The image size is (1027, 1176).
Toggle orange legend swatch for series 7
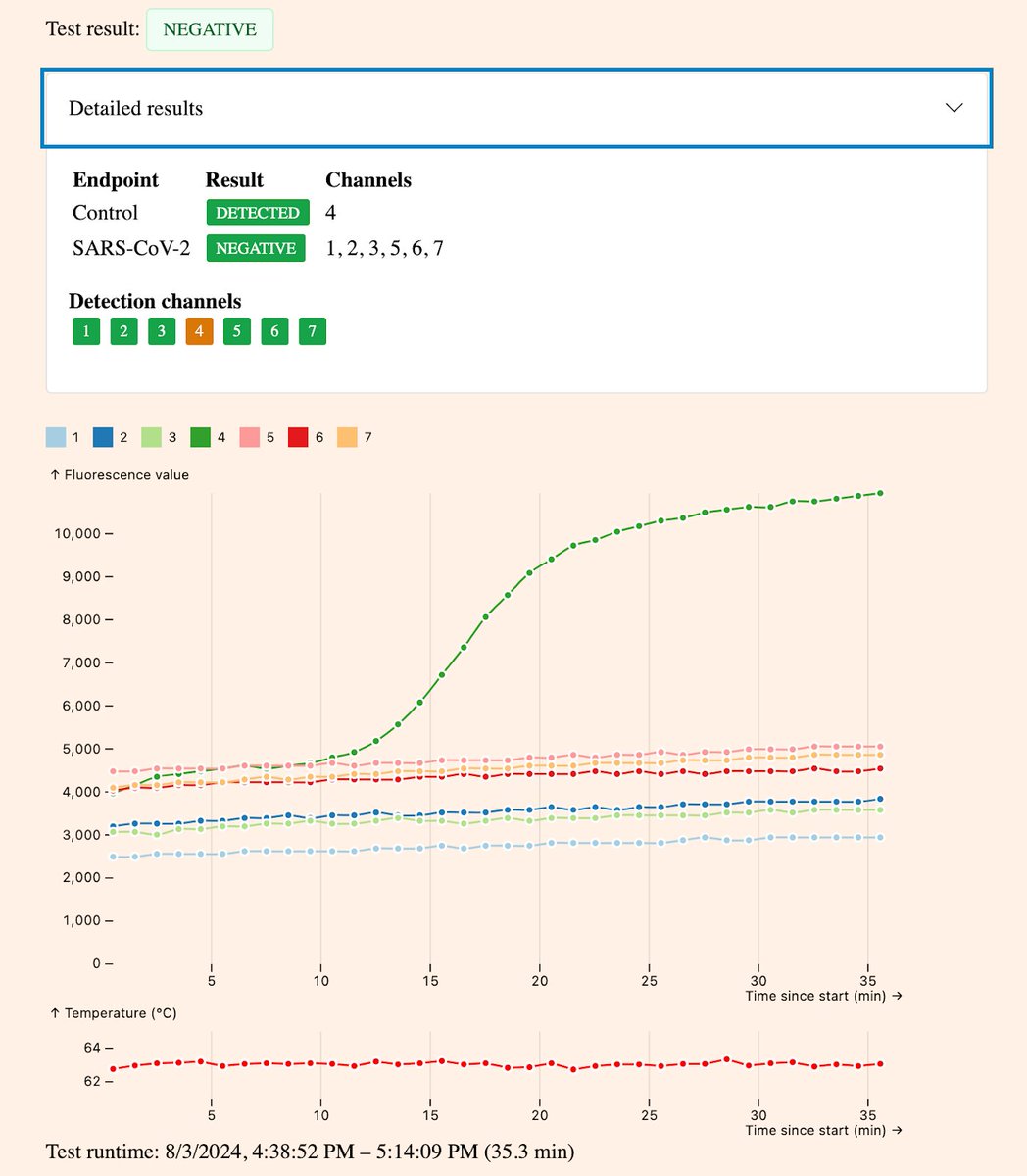pos(348,437)
